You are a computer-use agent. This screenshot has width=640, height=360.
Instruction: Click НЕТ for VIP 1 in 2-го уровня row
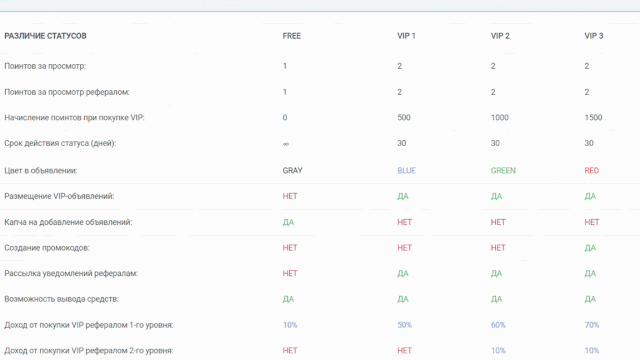click(x=404, y=351)
